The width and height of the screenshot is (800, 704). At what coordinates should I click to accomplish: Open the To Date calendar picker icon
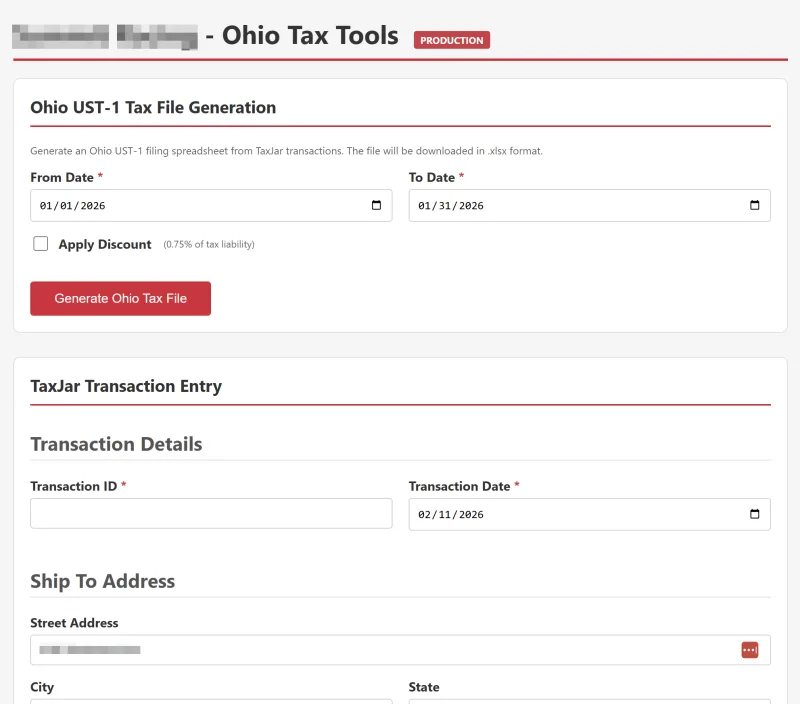(756, 205)
